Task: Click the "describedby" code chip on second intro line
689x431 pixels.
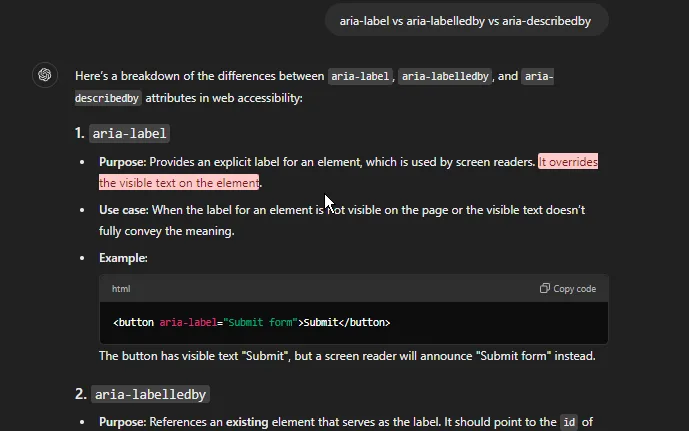Action: pyautogui.click(x=107, y=98)
